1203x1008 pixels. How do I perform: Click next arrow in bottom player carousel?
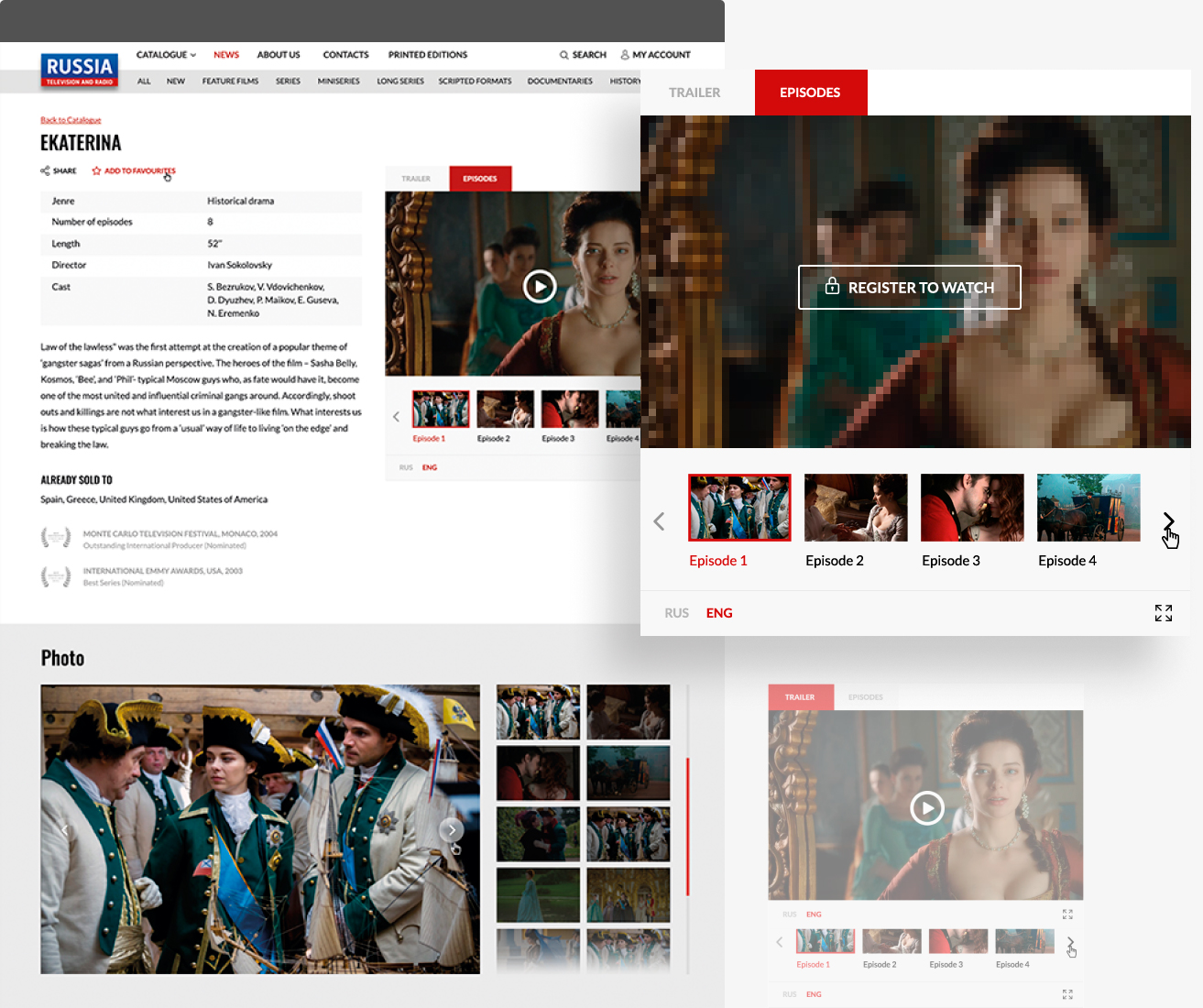pos(1070,942)
